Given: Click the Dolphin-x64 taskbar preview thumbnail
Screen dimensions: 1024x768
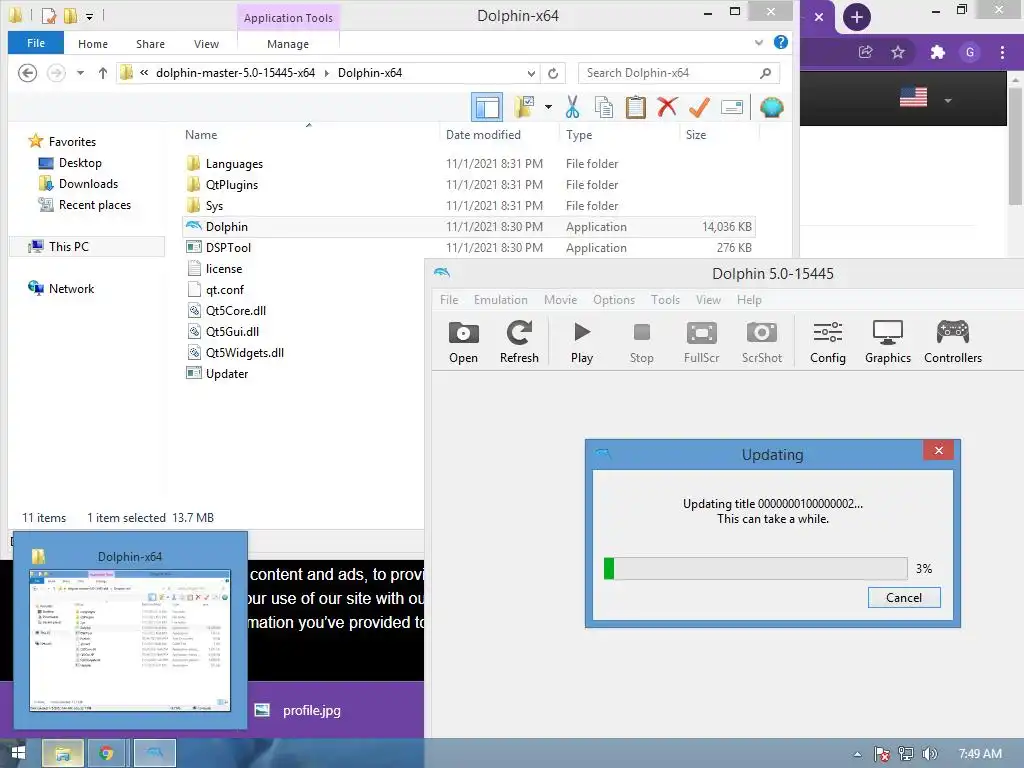Looking at the screenshot, I should point(130,640).
